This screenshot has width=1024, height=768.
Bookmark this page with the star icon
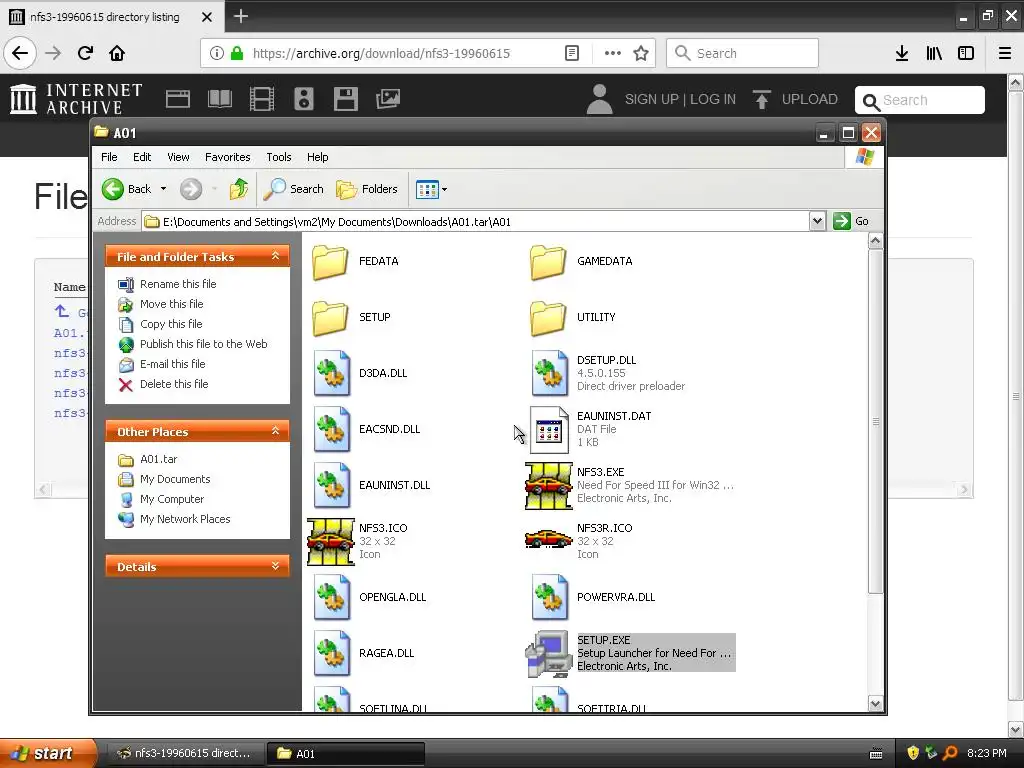641,53
